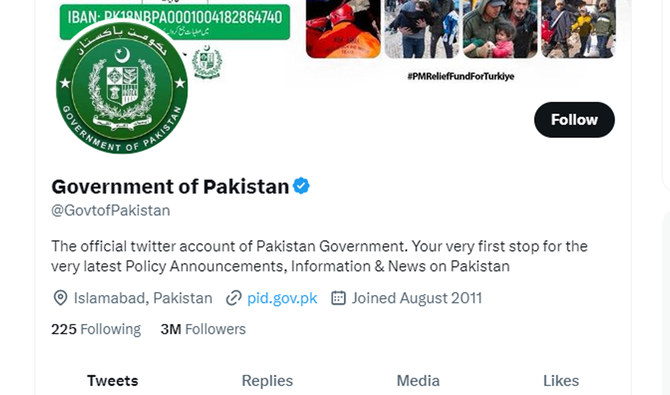The height and width of the screenshot is (395, 670).
Task: Click the calendar icon near Joined date
Action: [338, 298]
